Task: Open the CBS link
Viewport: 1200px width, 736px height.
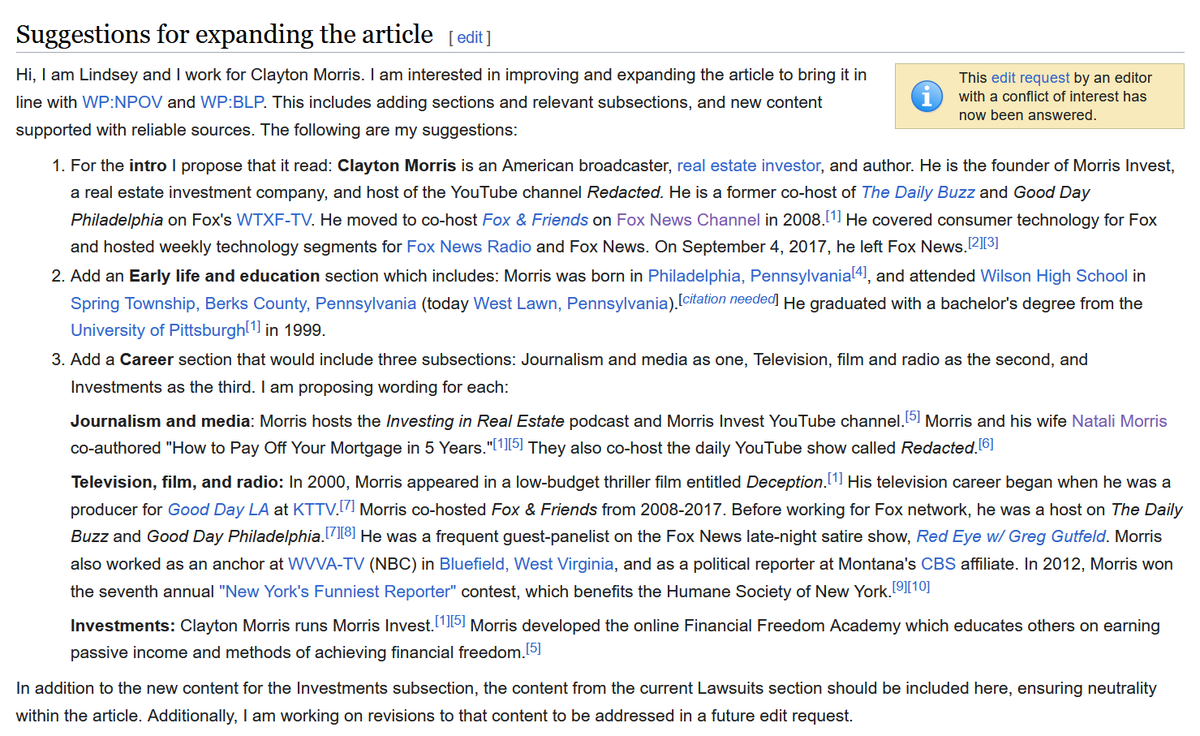Action: coord(938,564)
